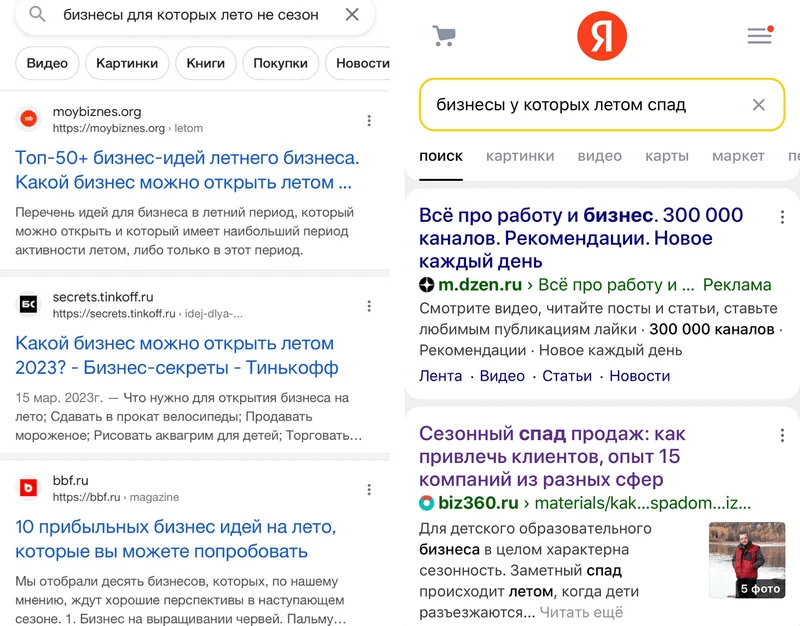Open options menu for biz360.ru result
Image resolution: width=800 pixels, height=626 pixels.
click(x=782, y=436)
